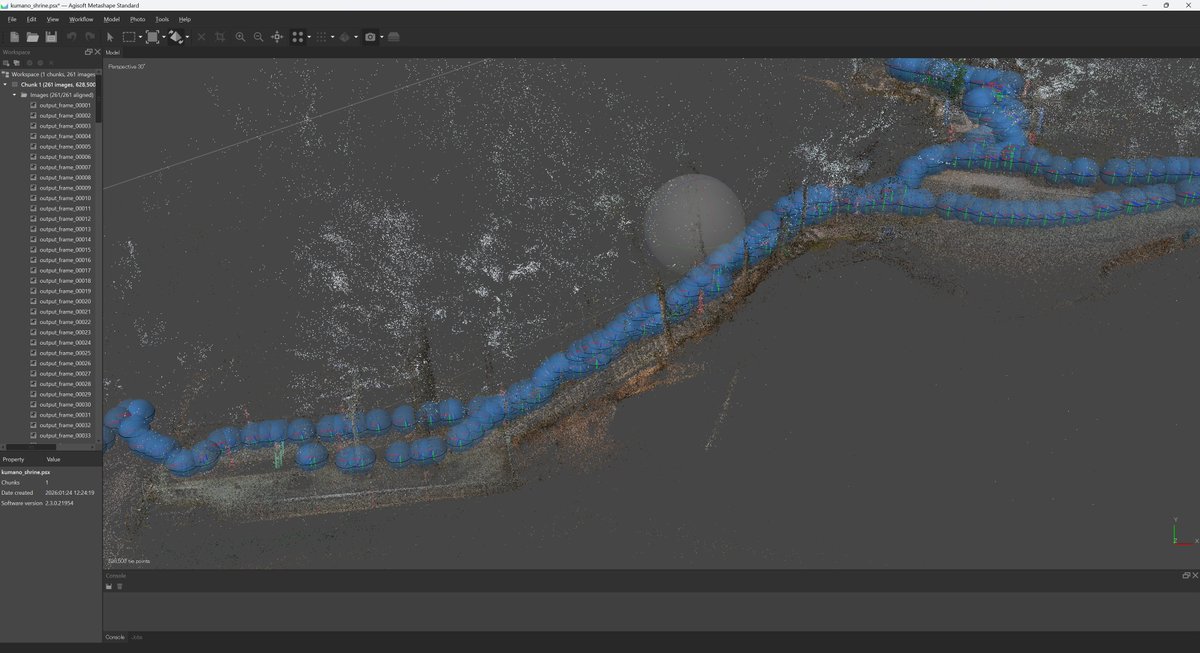Open the Help menu
Screen dimensions: 1200x653
(x=185, y=19)
